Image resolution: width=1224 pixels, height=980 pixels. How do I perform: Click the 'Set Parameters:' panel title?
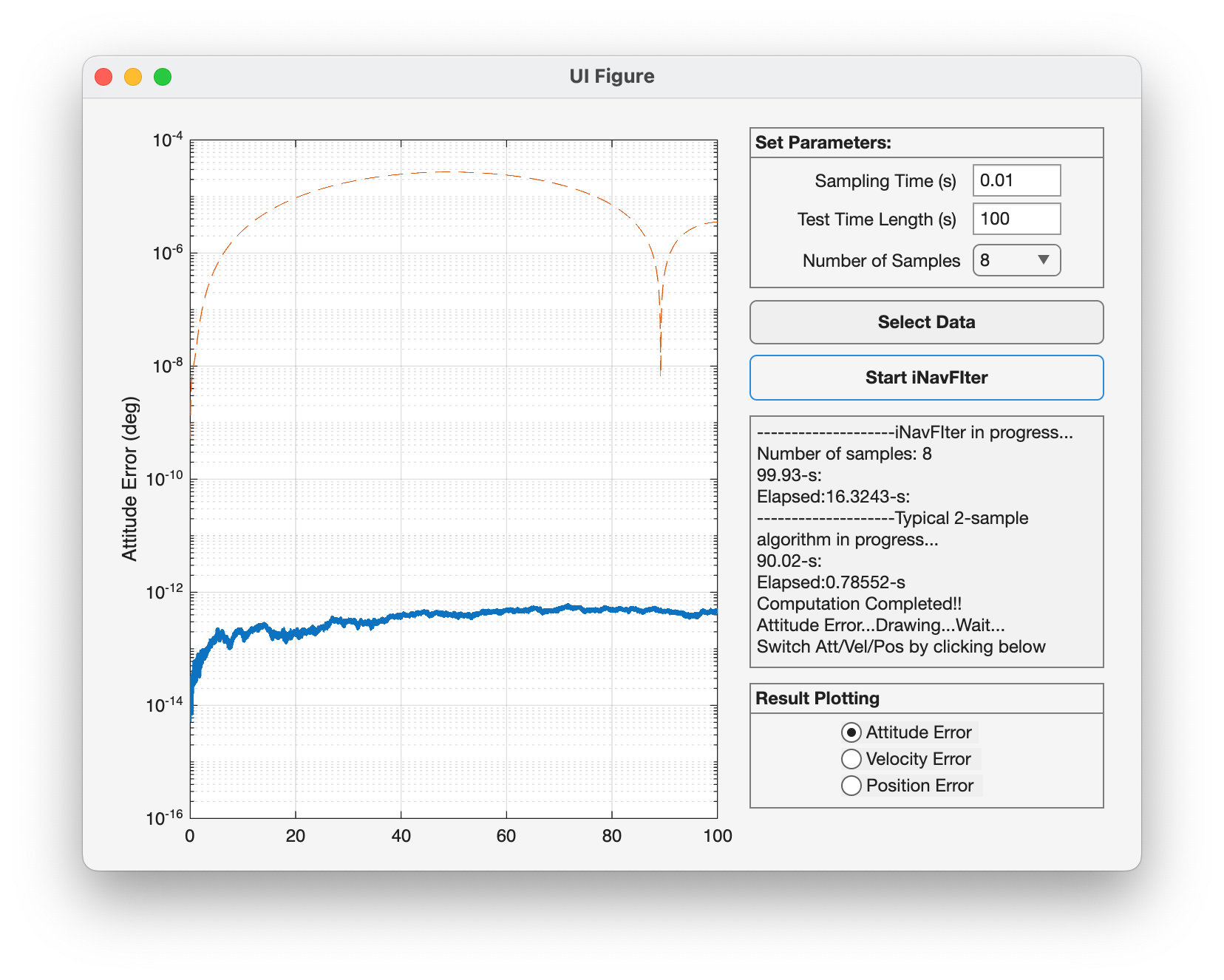[823, 143]
